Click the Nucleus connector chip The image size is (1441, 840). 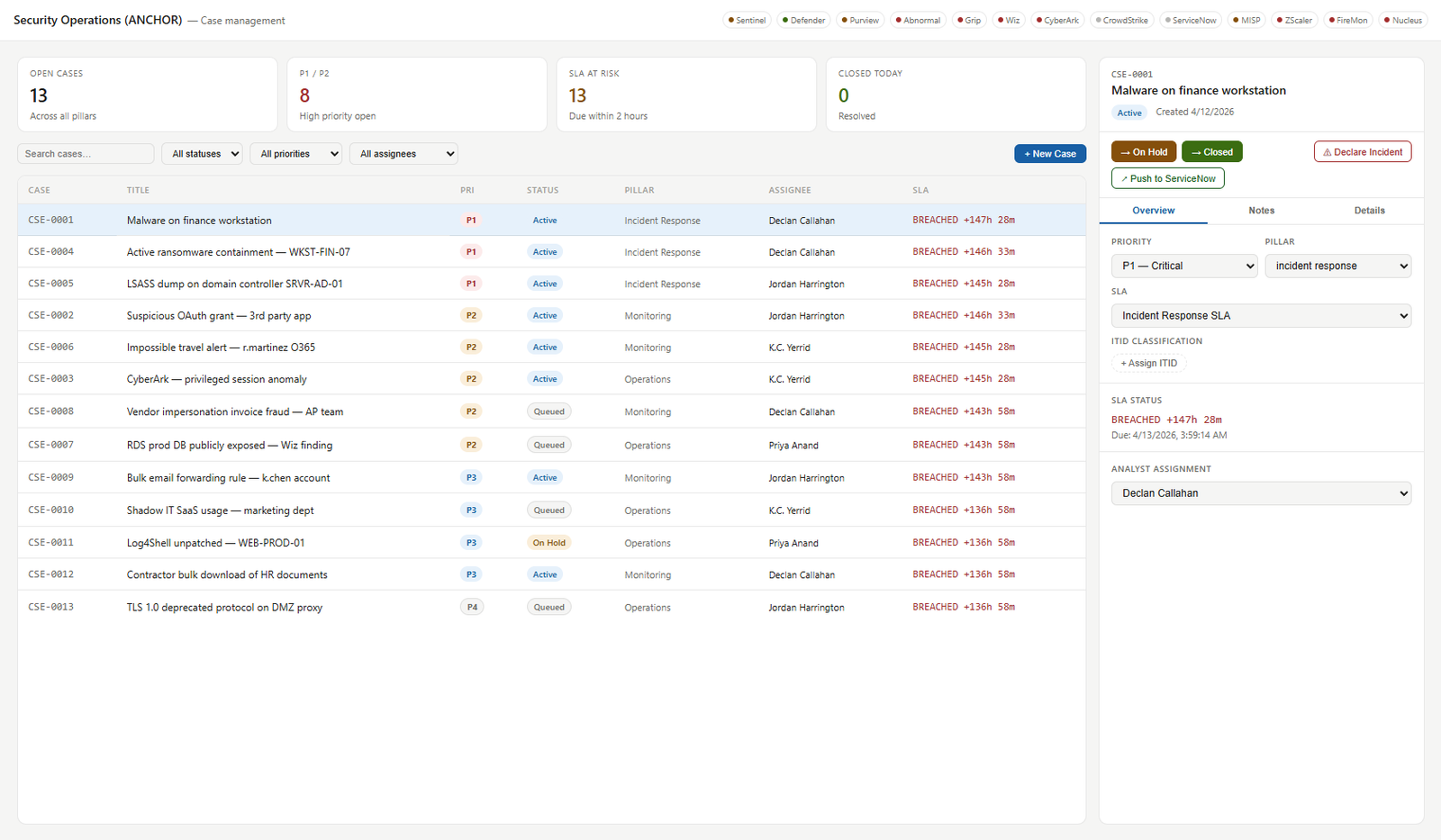point(1403,20)
